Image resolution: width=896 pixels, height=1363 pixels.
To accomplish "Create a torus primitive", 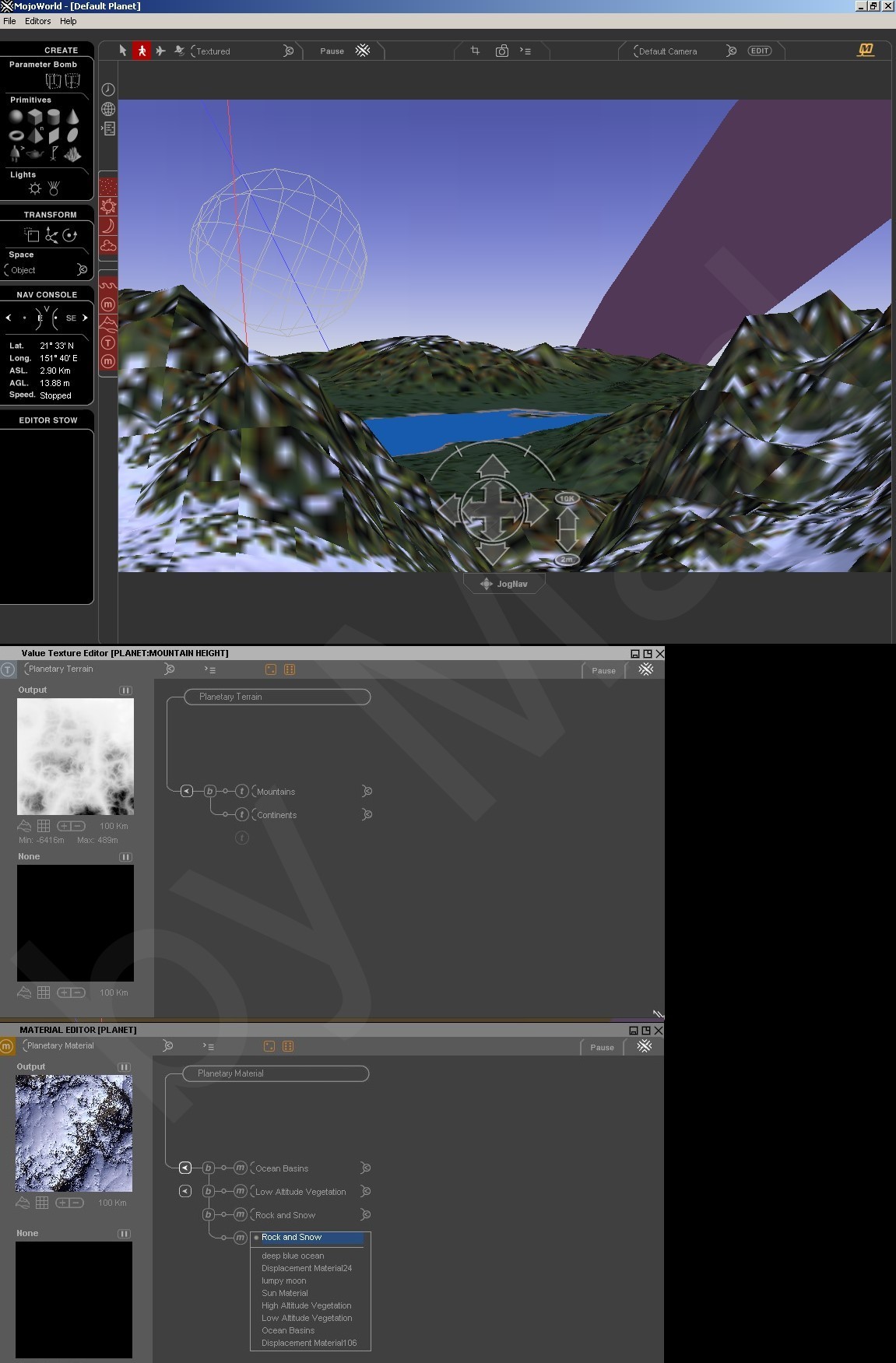I will pyautogui.click(x=16, y=135).
